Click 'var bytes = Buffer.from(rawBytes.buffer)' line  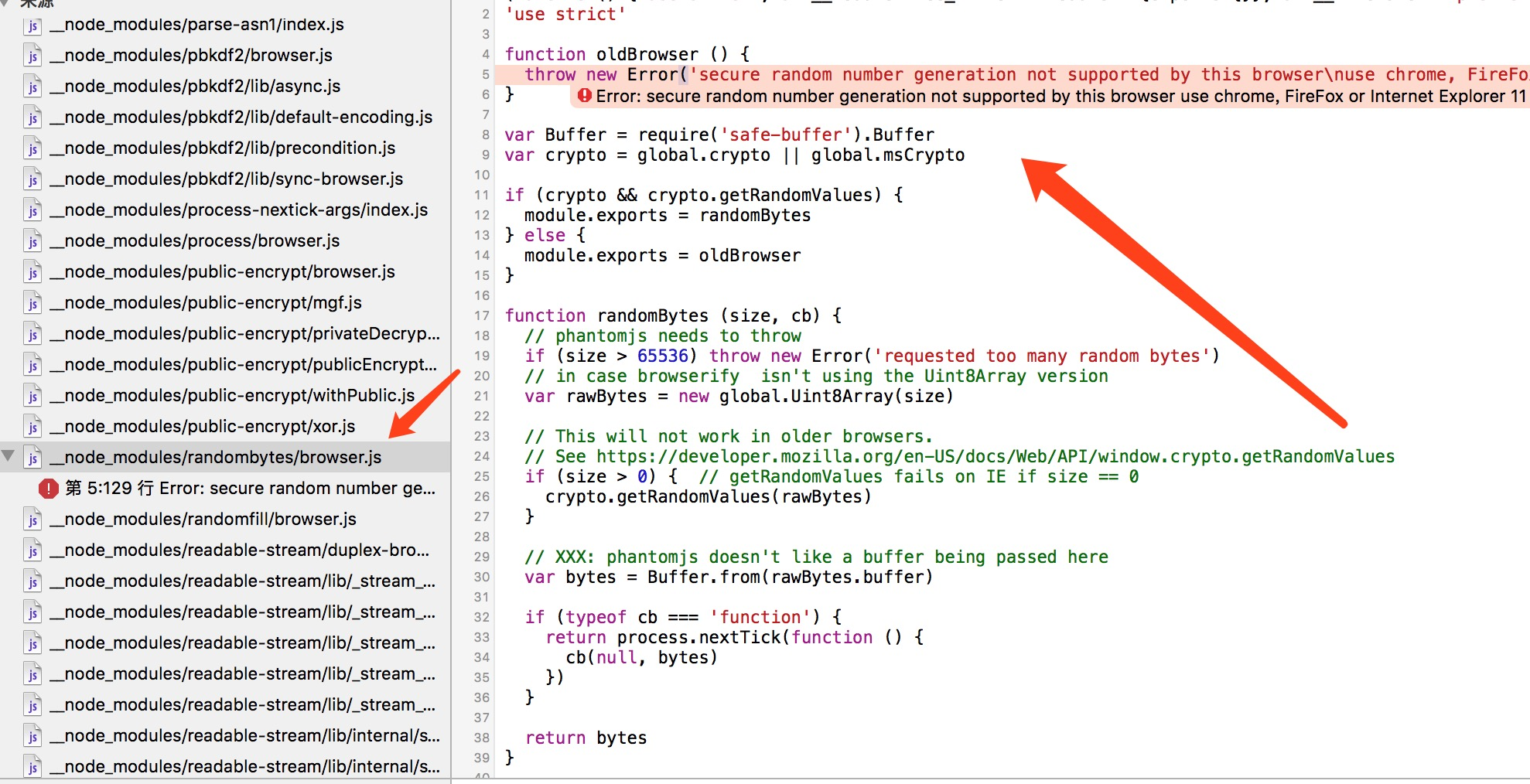pos(729,577)
